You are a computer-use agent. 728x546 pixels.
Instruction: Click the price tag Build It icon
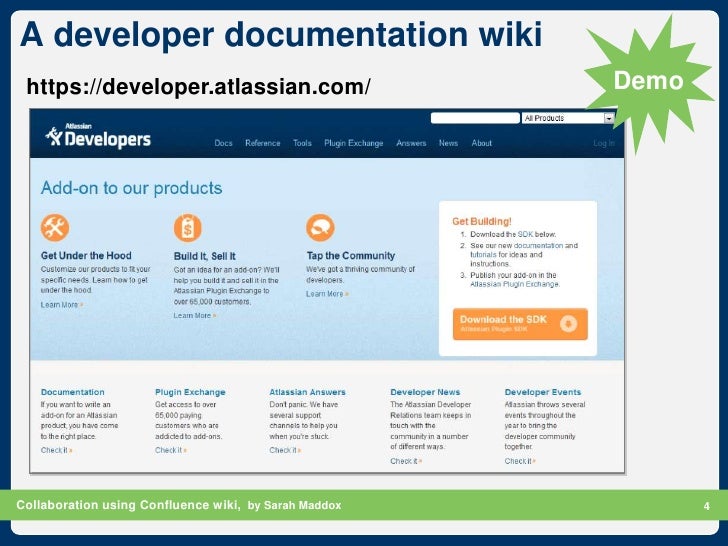tap(188, 228)
